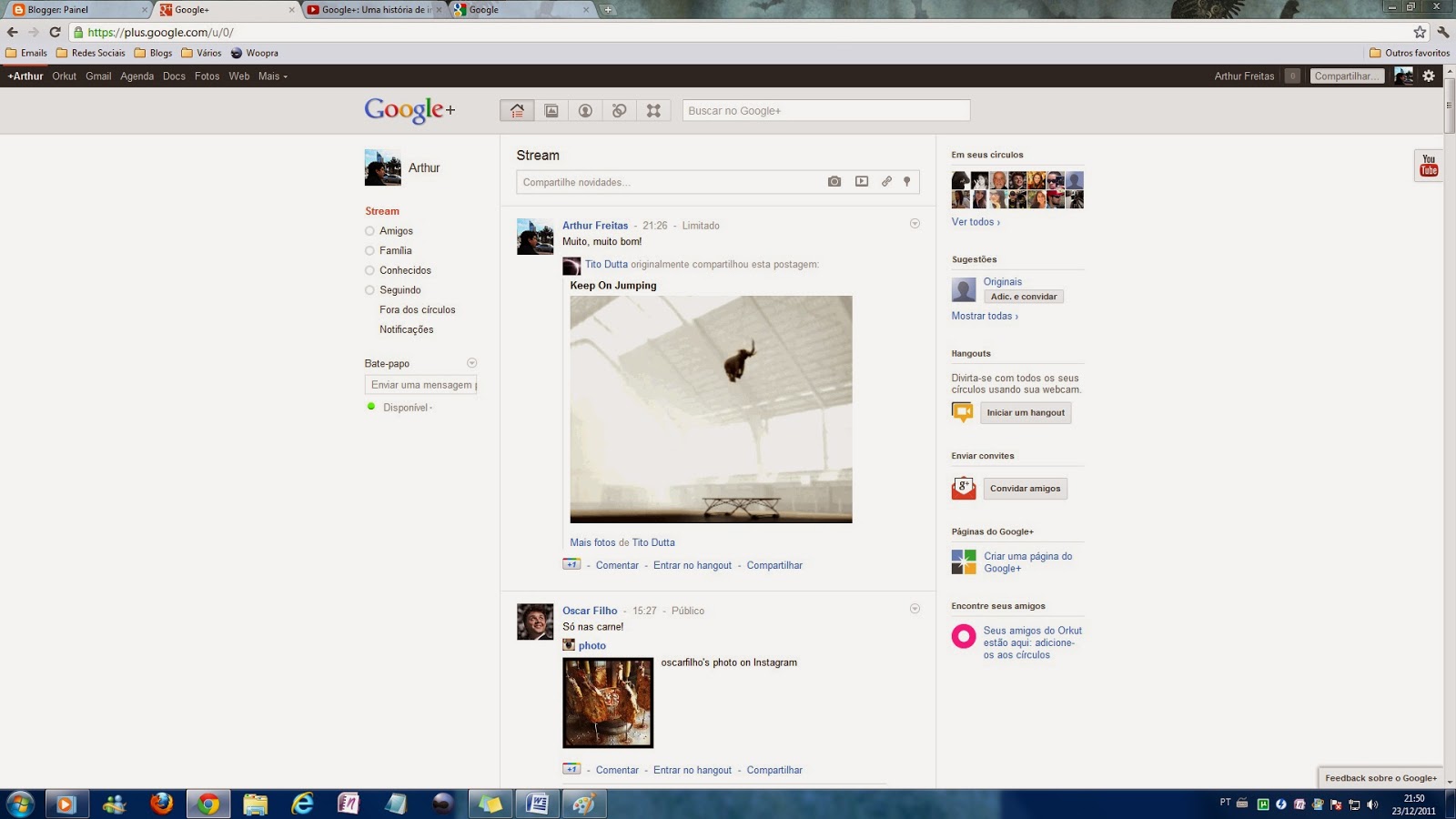Screen dimensions: 1456x819
Task: Change the Disponível chat status
Action: (408, 408)
